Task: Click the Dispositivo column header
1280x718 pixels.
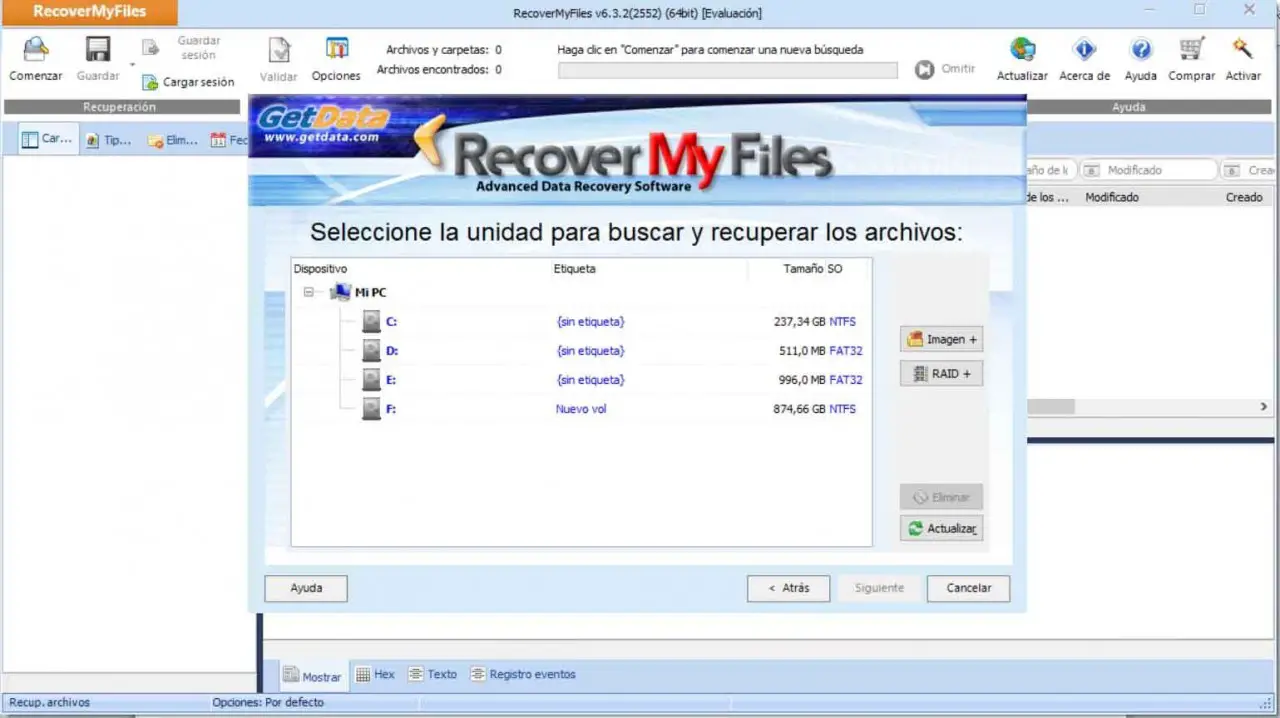Action: click(320, 269)
